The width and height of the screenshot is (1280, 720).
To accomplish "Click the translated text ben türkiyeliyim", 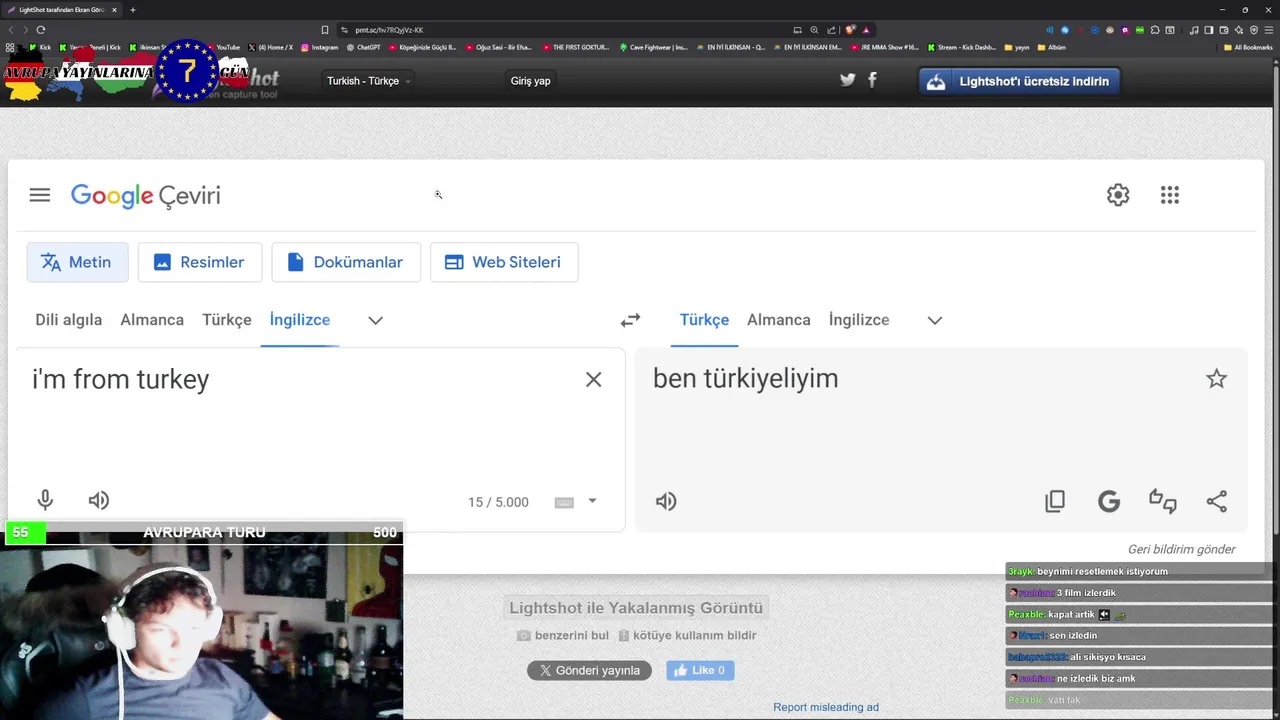I will click(x=746, y=378).
